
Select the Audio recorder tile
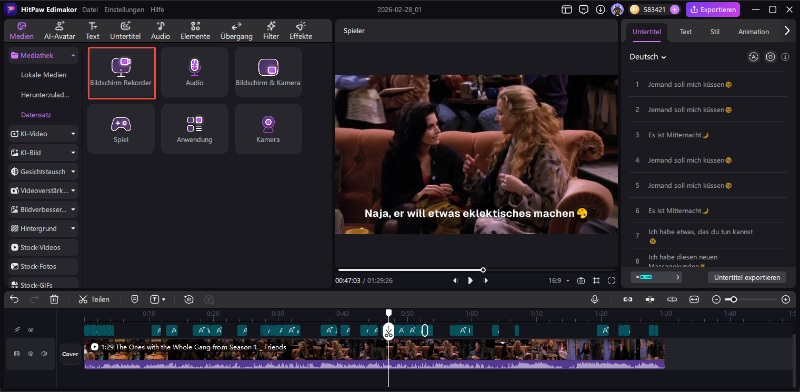194,72
